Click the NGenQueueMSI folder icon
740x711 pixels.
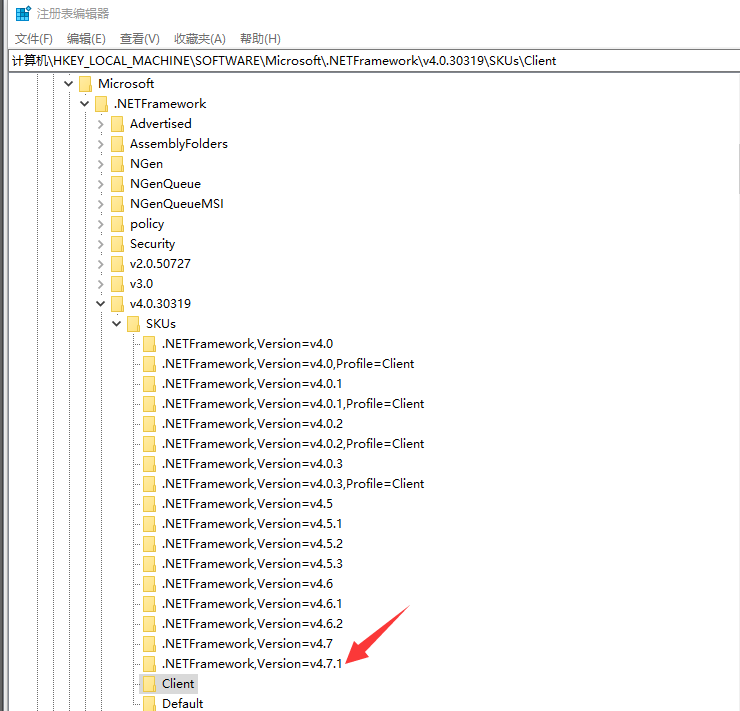[118, 204]
